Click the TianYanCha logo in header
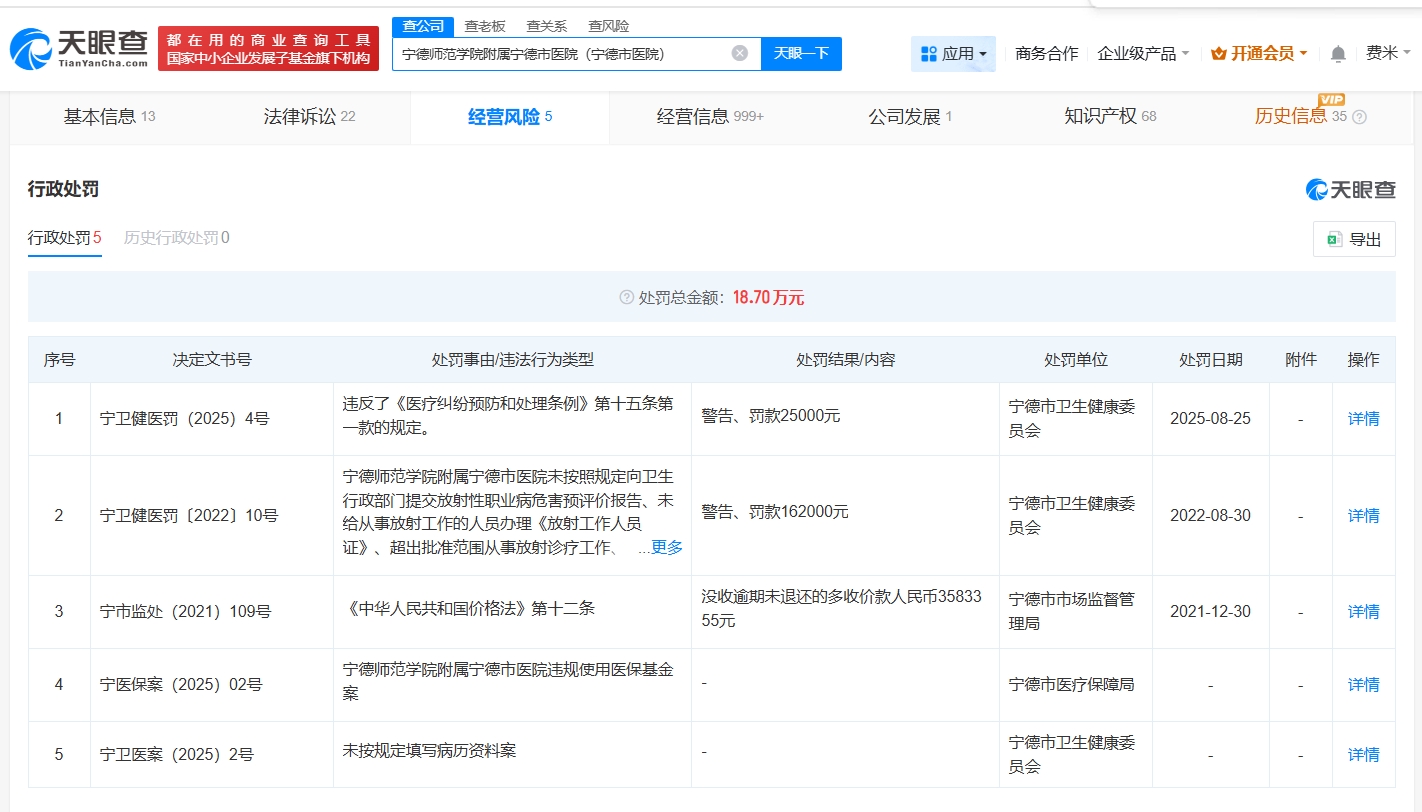 pos(78,48)
